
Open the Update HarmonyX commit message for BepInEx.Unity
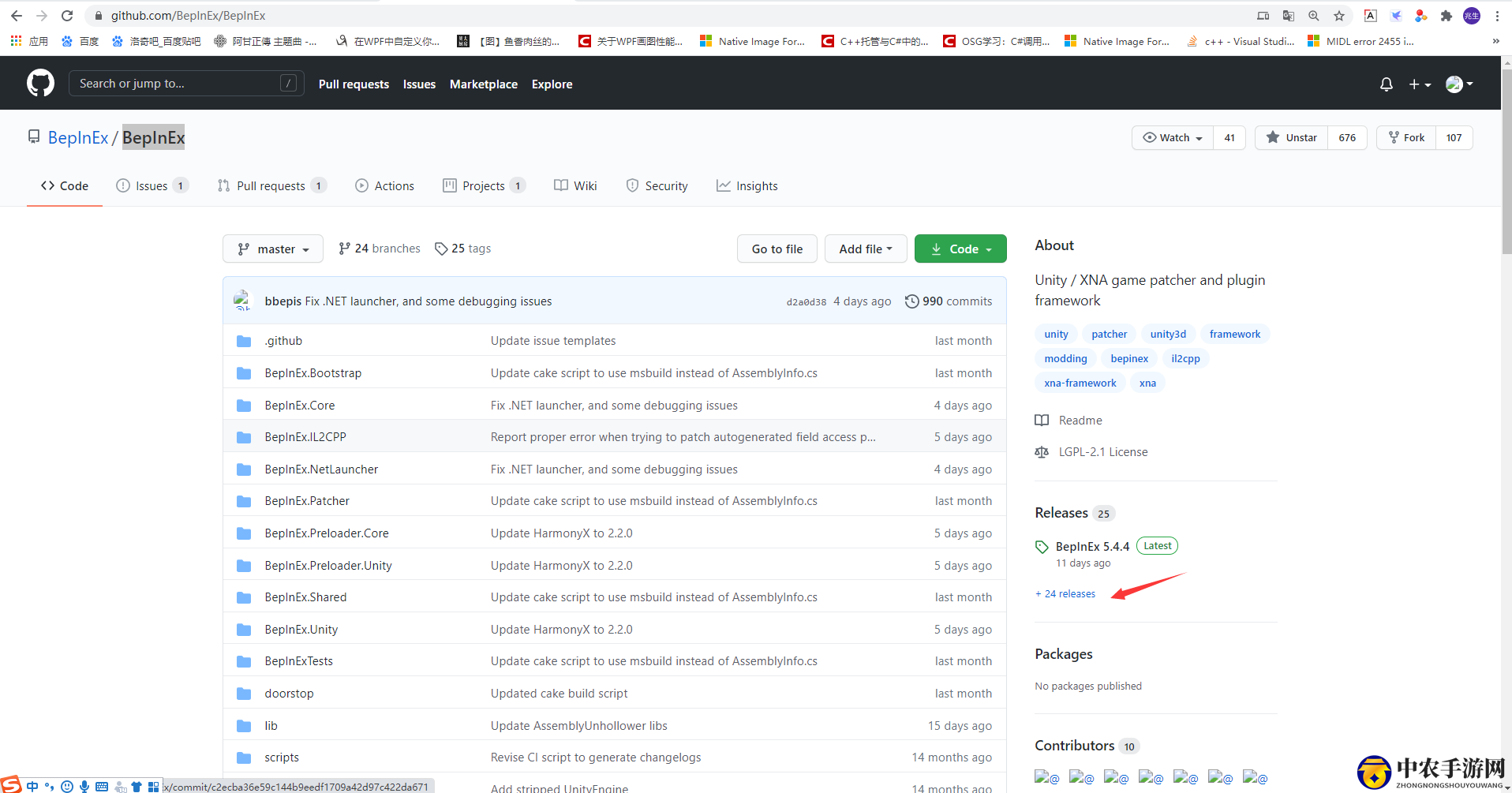(x=562, y=630)
